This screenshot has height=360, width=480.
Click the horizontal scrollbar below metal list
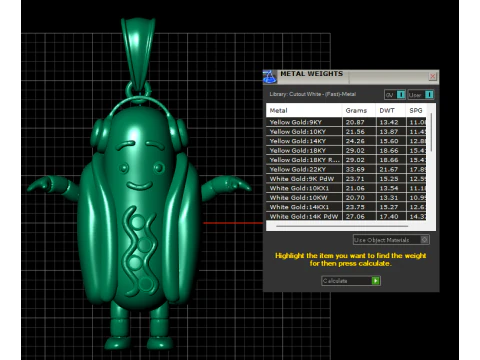[x=342, y=226]
